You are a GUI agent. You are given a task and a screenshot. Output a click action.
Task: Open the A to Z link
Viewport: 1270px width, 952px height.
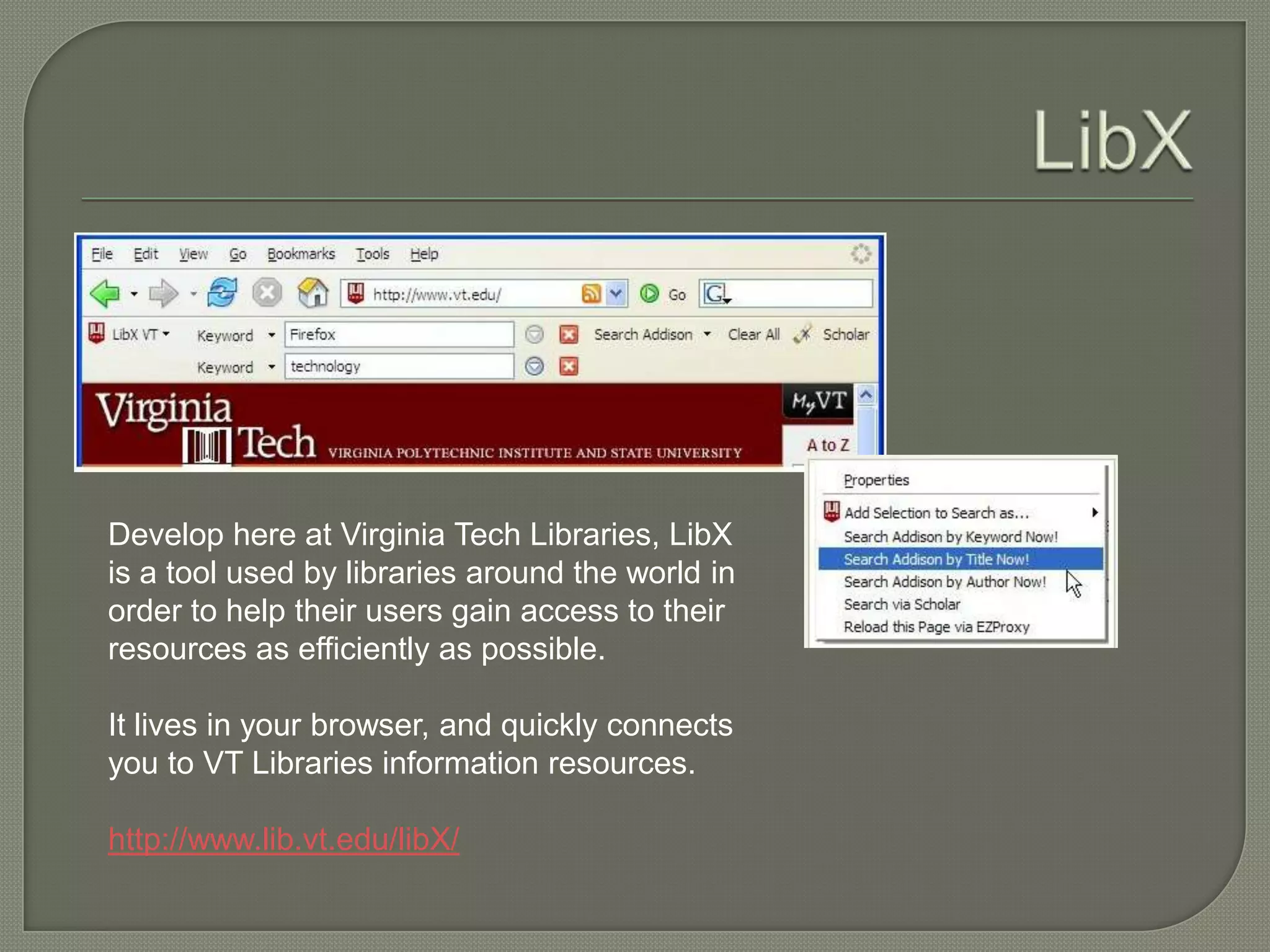(x=828, y=445)
